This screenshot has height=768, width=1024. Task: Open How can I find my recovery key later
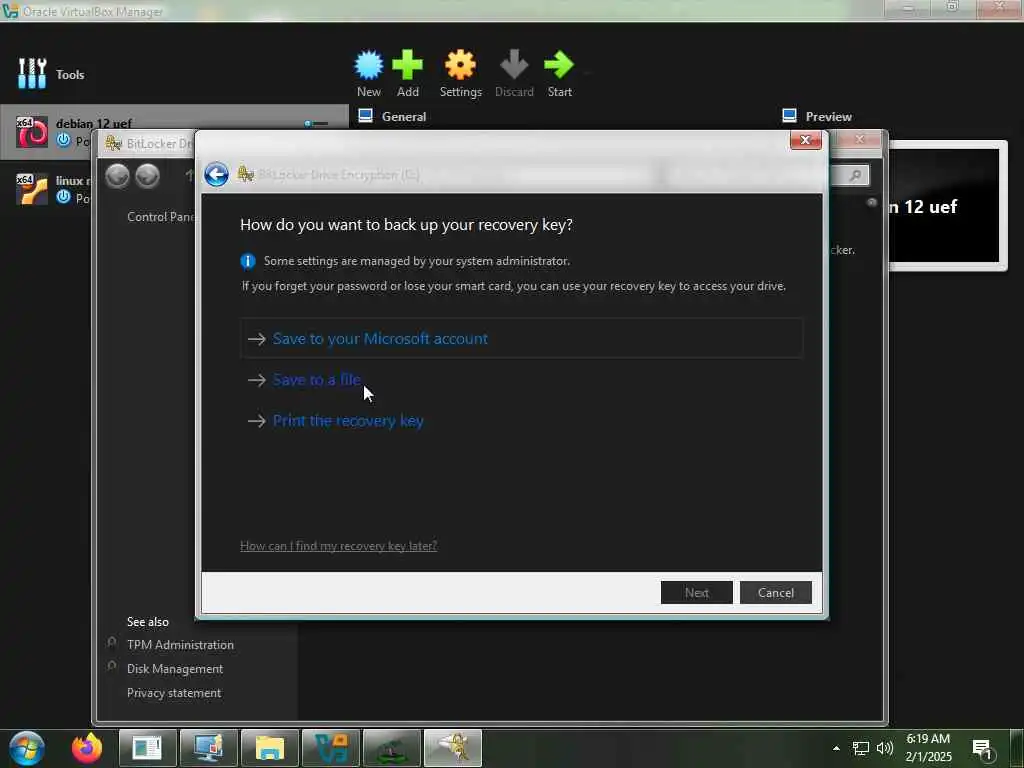(338, 546)
